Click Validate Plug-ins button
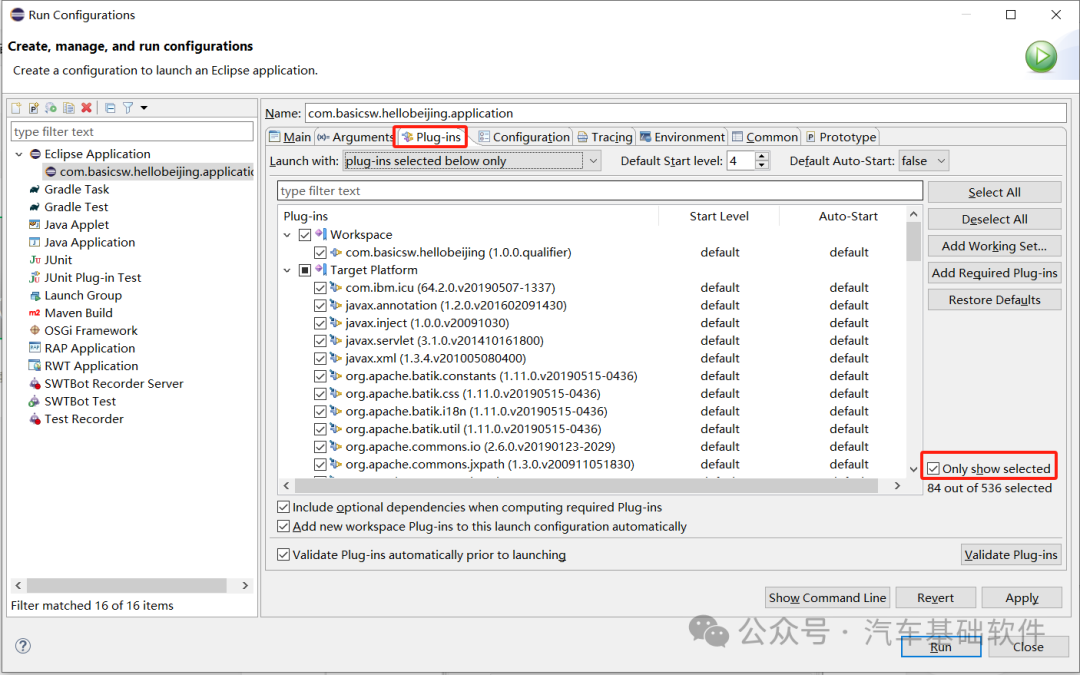The image size is (1080, 675). tap(1010, 554)
